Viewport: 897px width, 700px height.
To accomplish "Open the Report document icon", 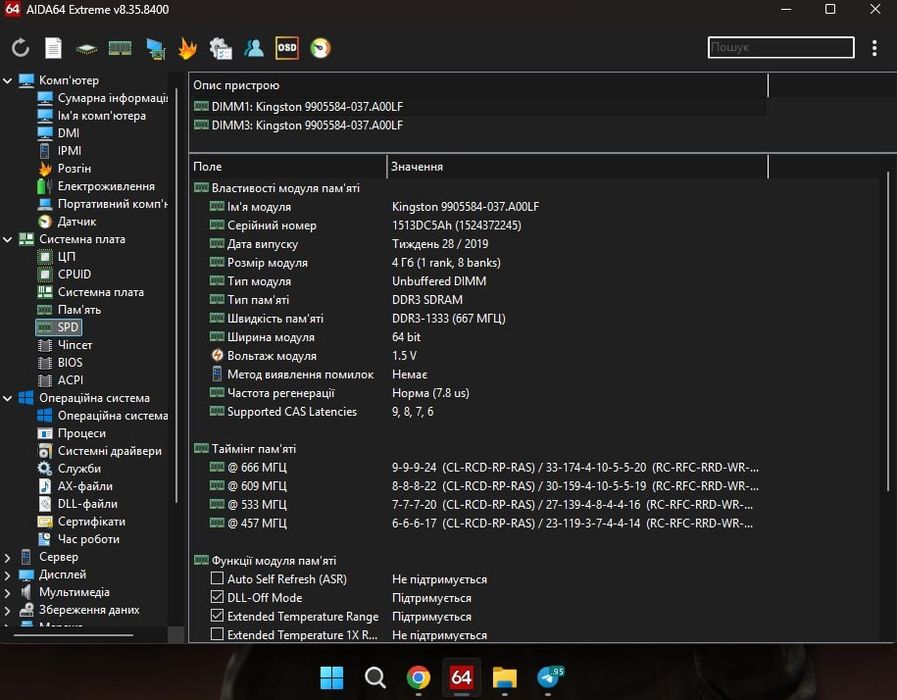I will point(53,48).
